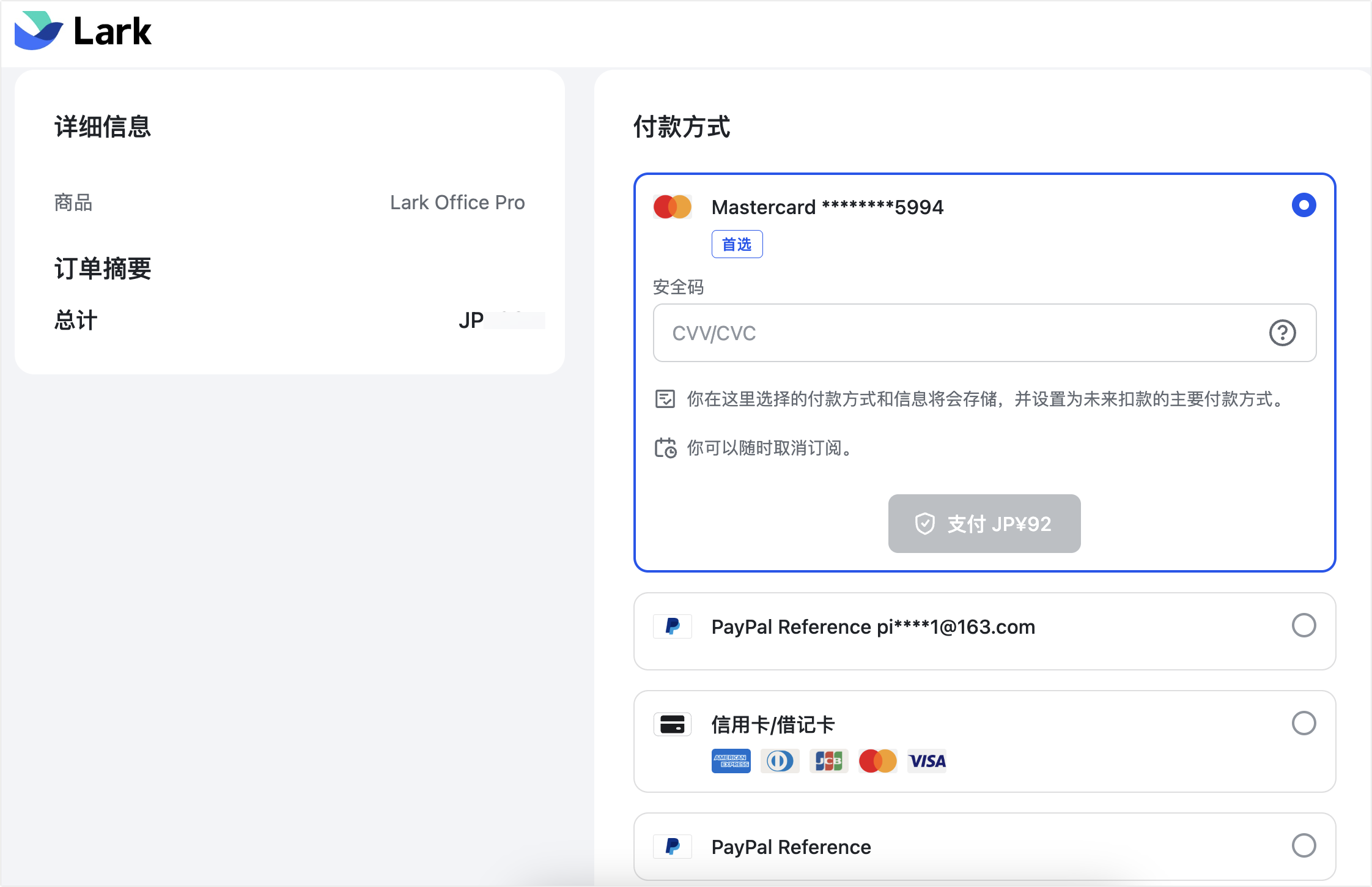Click the Lark logo
1372x887 pixels.
tap(83, 31)
